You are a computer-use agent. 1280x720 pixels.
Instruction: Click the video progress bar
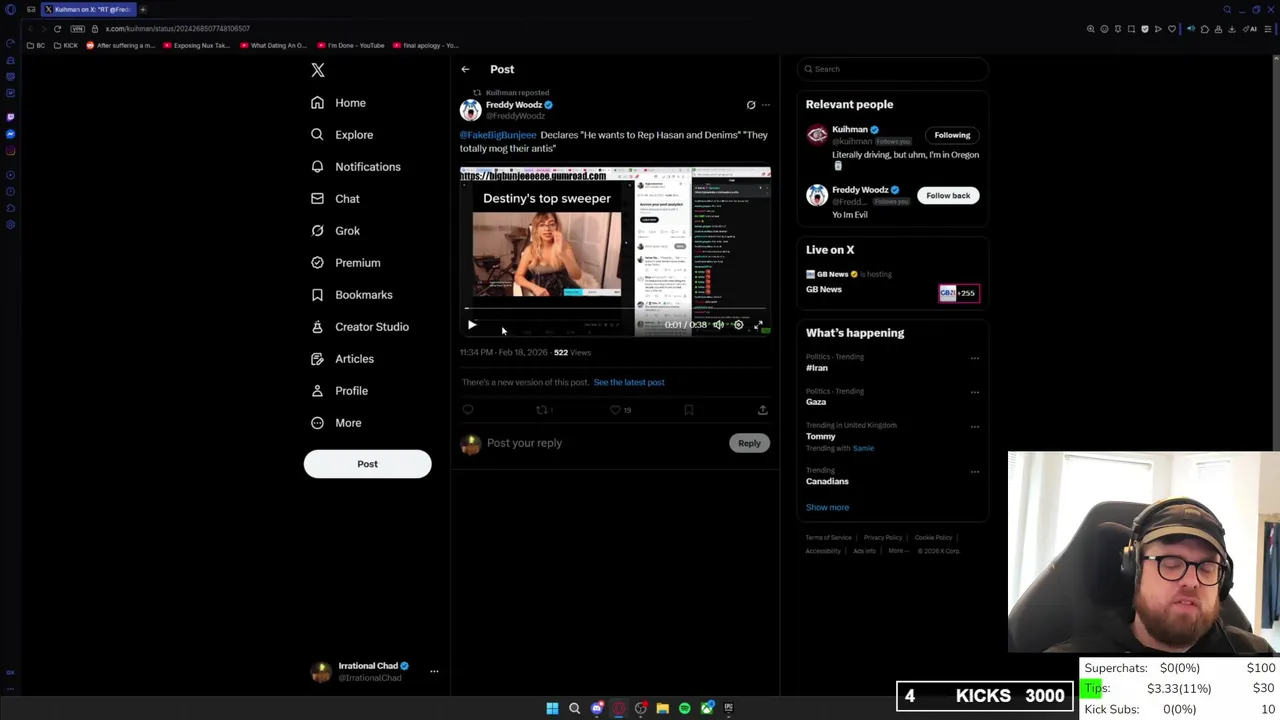point(615,310)
